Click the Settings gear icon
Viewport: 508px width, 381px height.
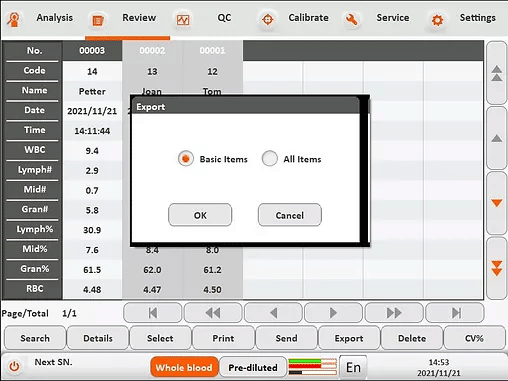(x=437, y=20)
